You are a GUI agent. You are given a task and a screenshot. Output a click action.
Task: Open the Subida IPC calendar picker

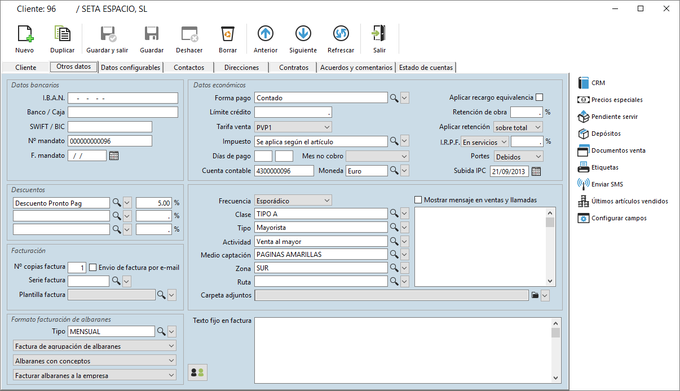(x=536, y=171)
